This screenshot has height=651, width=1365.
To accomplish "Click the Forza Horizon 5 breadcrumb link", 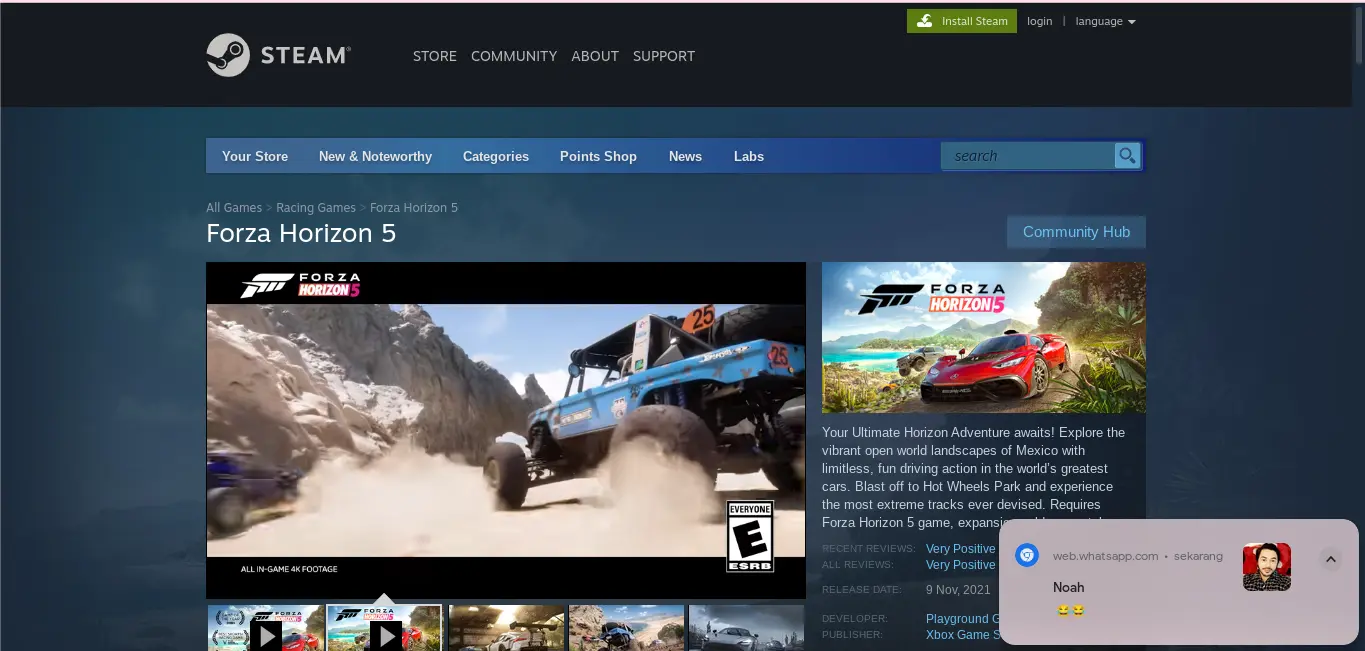I will 414,208.
